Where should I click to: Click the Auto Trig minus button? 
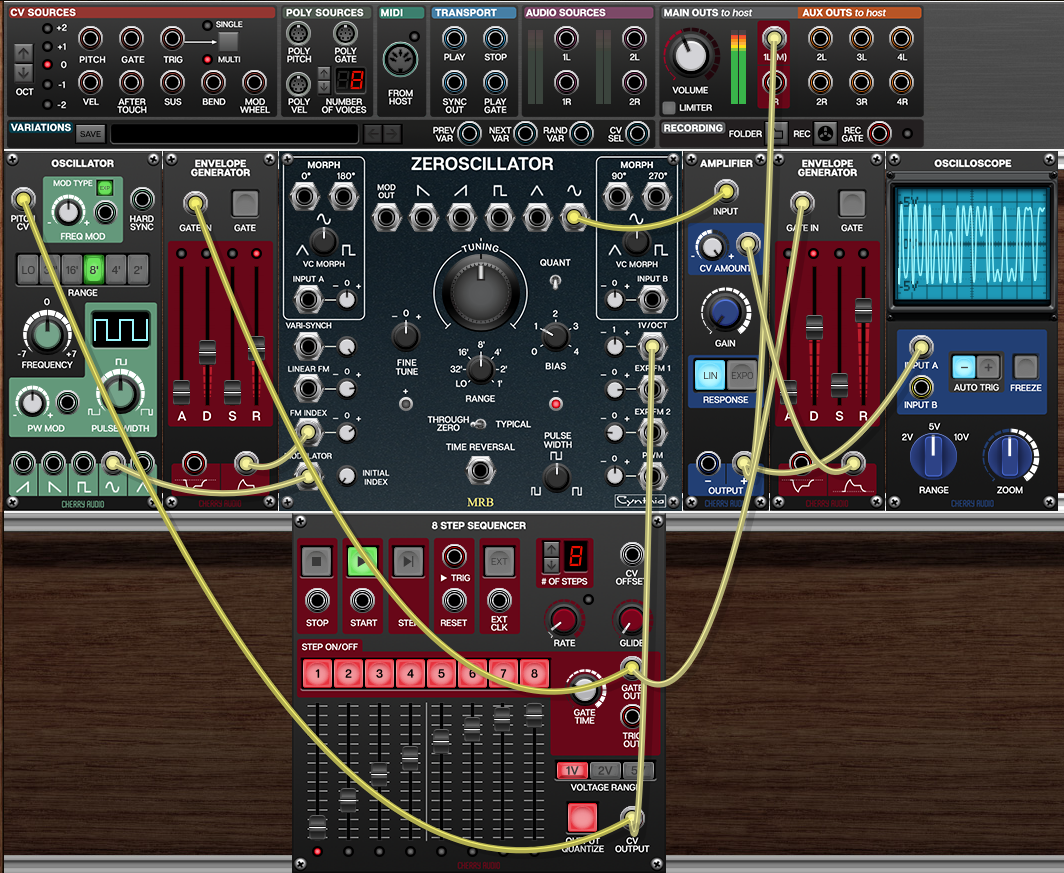[x=964, y=367]
